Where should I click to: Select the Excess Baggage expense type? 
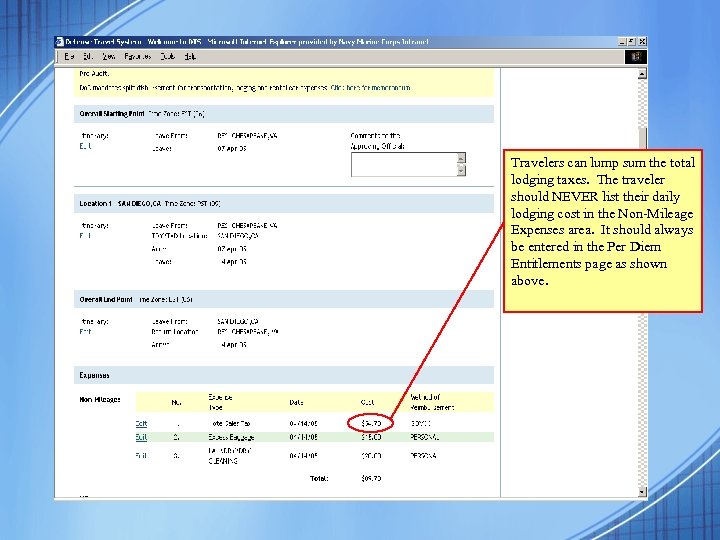(x=231, y=437)
